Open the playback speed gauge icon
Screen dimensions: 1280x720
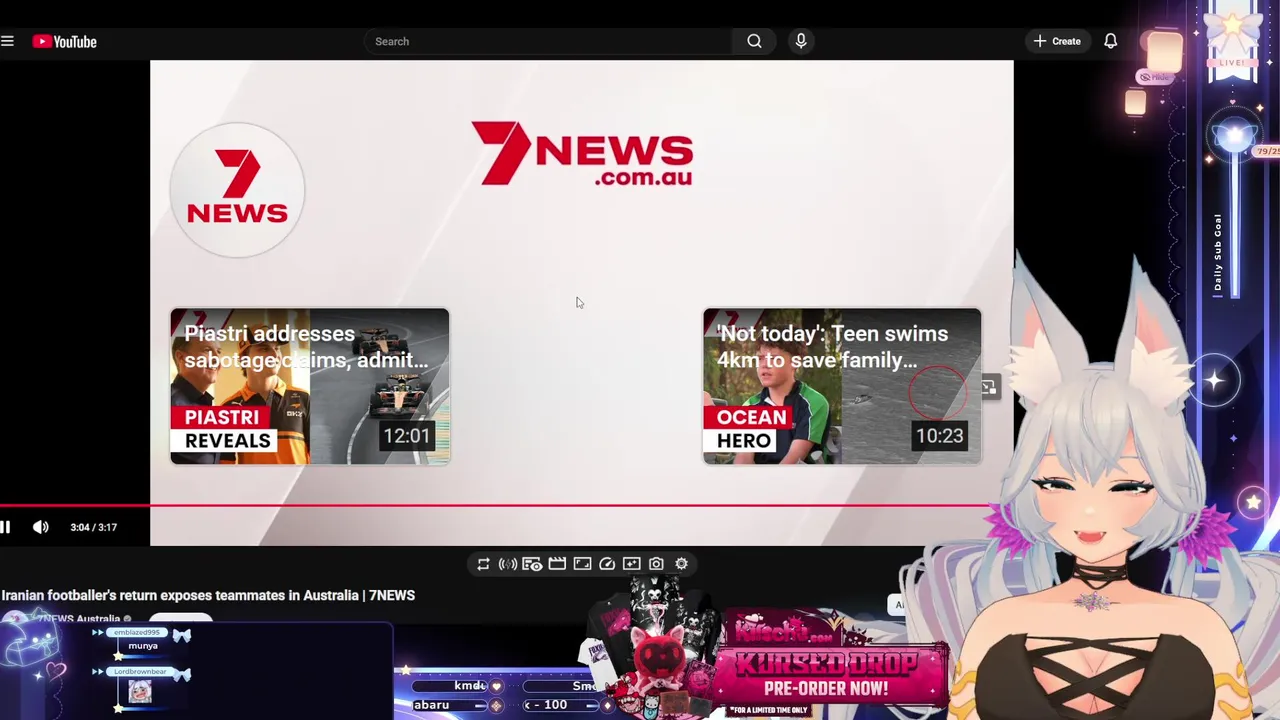tap(607, 564)
